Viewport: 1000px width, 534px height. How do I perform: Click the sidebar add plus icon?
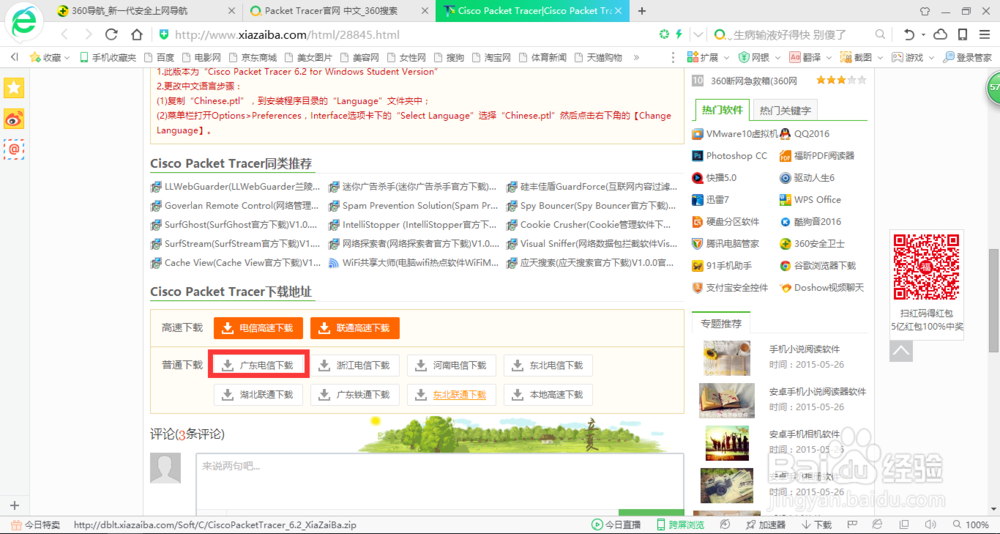(14, 506)
